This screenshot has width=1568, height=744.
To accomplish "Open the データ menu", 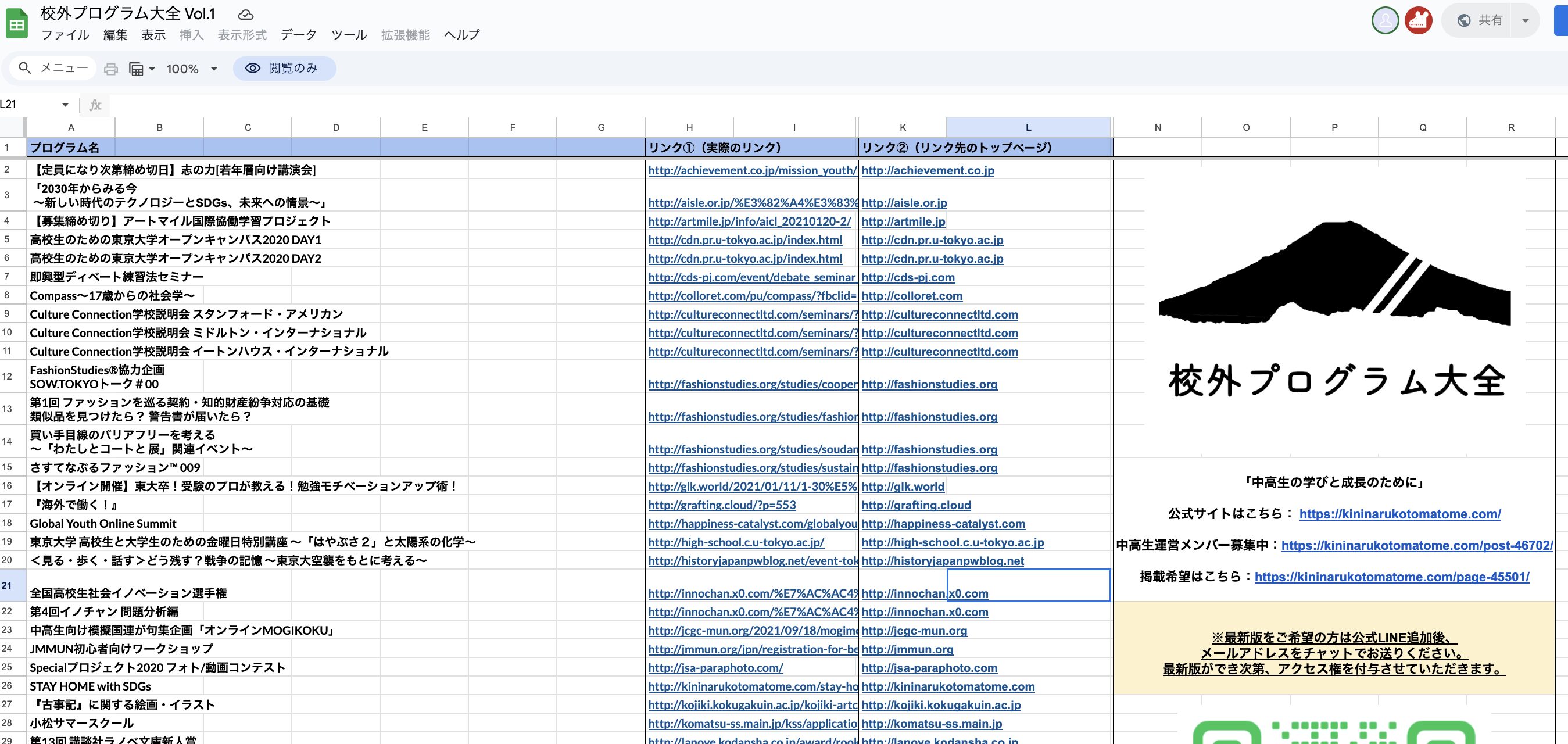I will pos(298,35).
